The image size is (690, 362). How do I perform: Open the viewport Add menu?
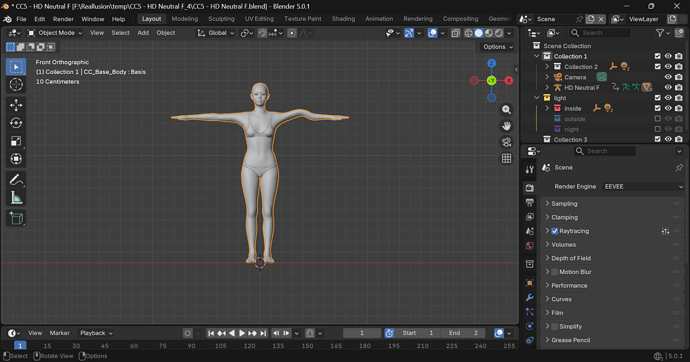143,33
